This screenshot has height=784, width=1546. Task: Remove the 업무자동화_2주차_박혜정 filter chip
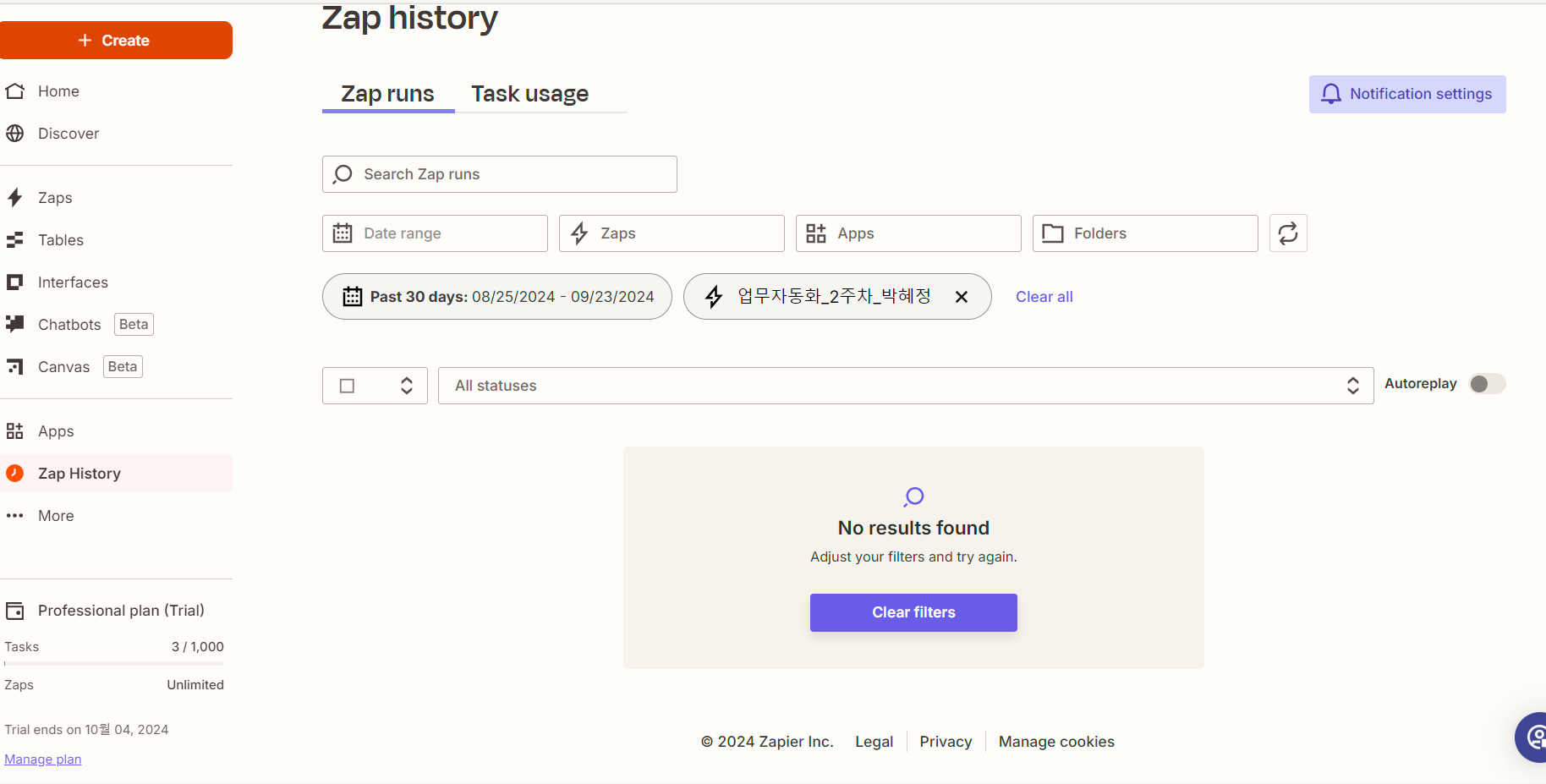[x=962, y=297]
